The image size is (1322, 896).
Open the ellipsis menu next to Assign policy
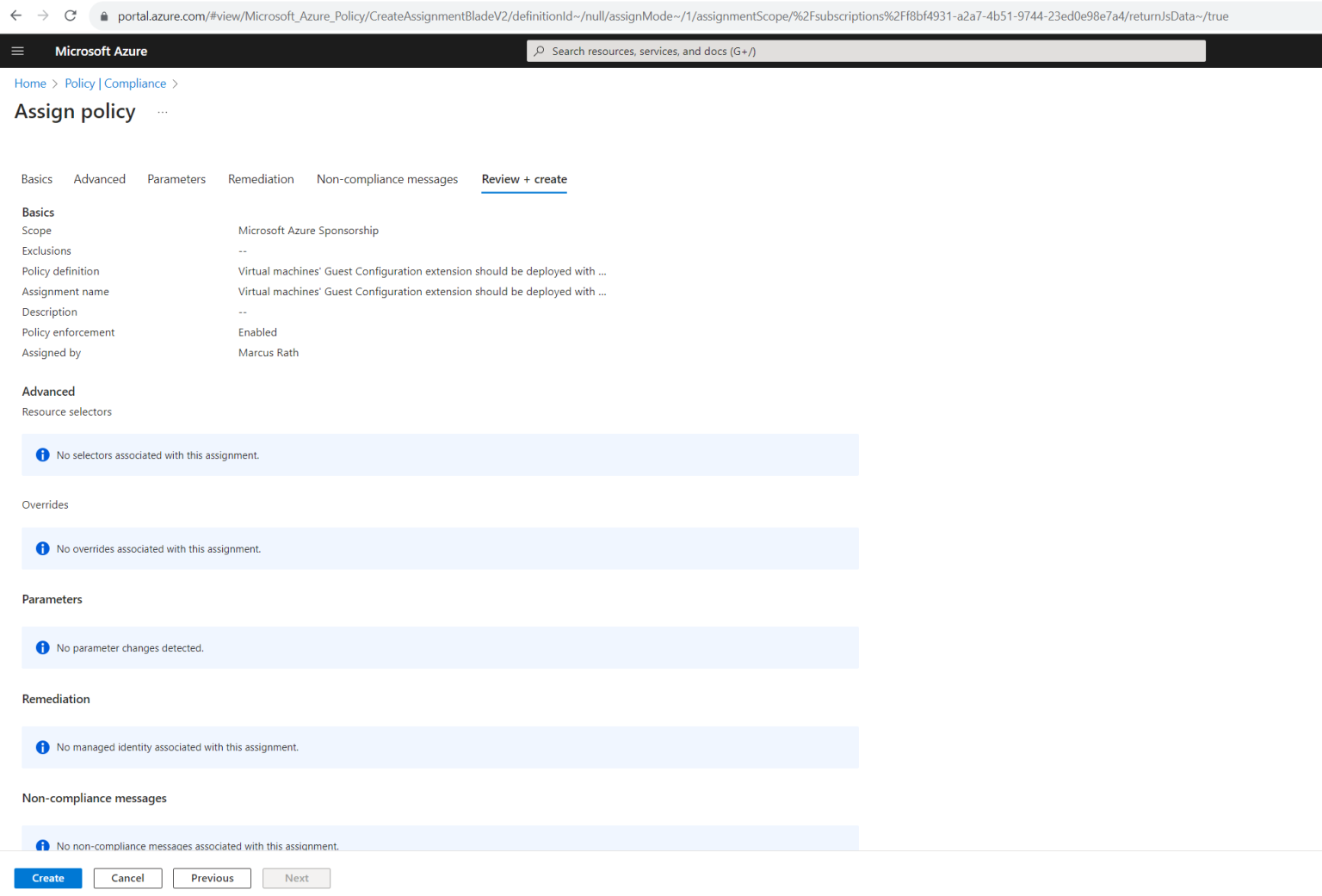[162, 111]
